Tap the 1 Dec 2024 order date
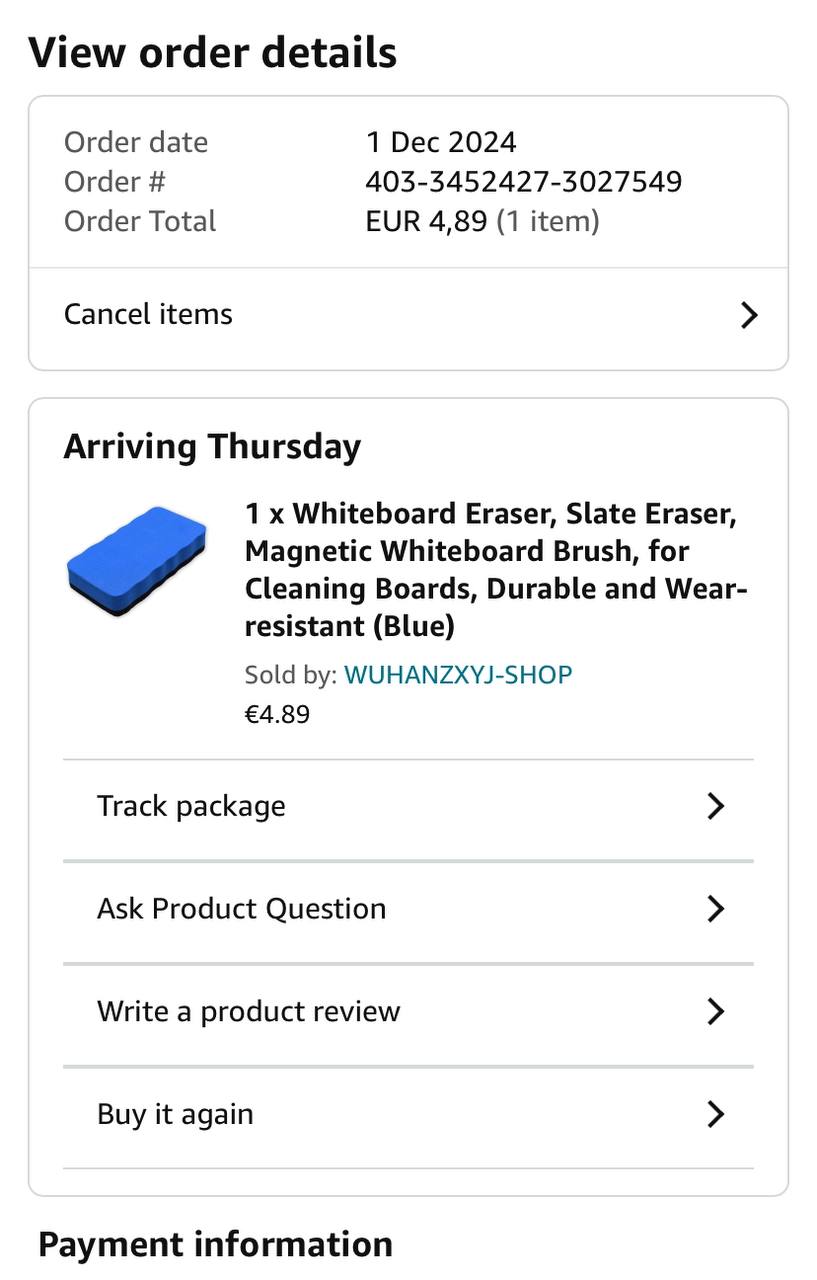This screenshot has width=817, height=1280. (441, 142)
